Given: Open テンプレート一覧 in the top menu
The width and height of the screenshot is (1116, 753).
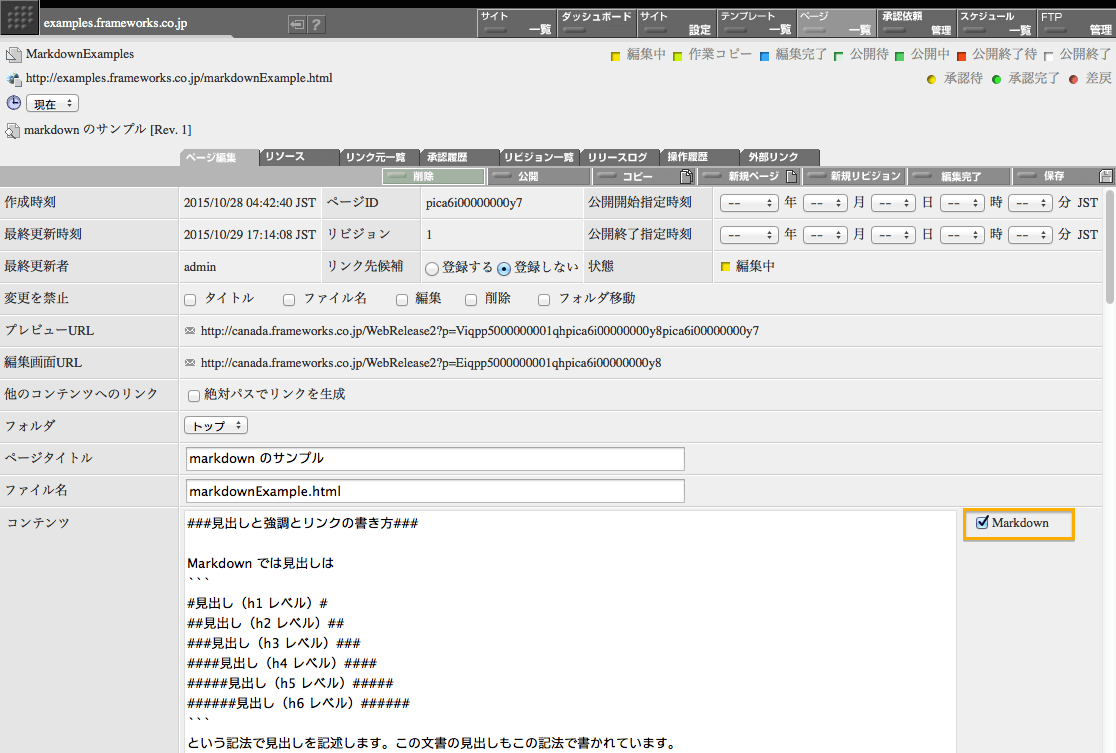Looking at the screenshot, I should [x=757, y=23].
